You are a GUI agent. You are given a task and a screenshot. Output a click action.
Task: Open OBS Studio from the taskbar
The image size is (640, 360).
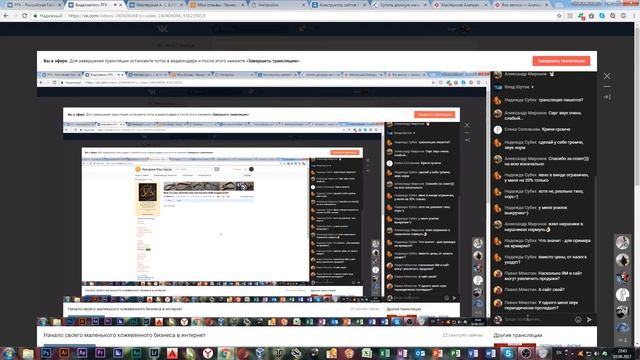point(525,353)
